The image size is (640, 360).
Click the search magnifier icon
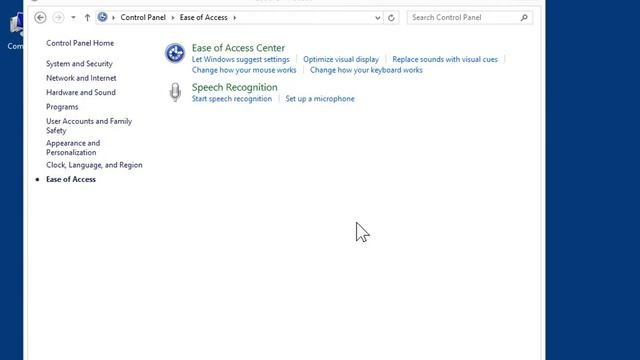click(524, 18)
